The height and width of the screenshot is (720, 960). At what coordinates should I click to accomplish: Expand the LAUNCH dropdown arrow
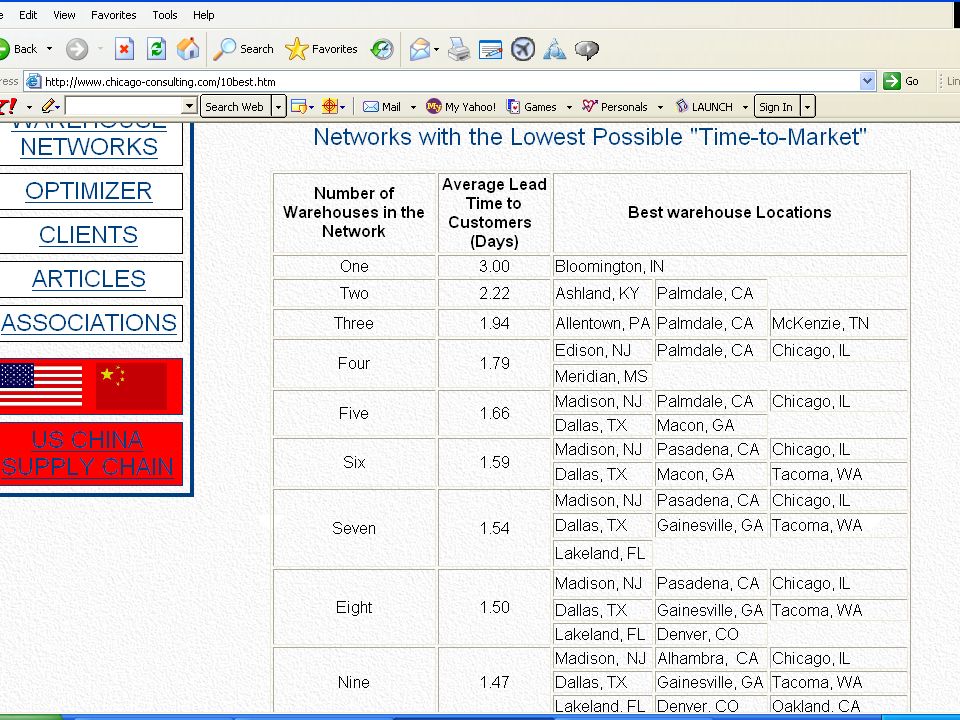pos(745,107)
